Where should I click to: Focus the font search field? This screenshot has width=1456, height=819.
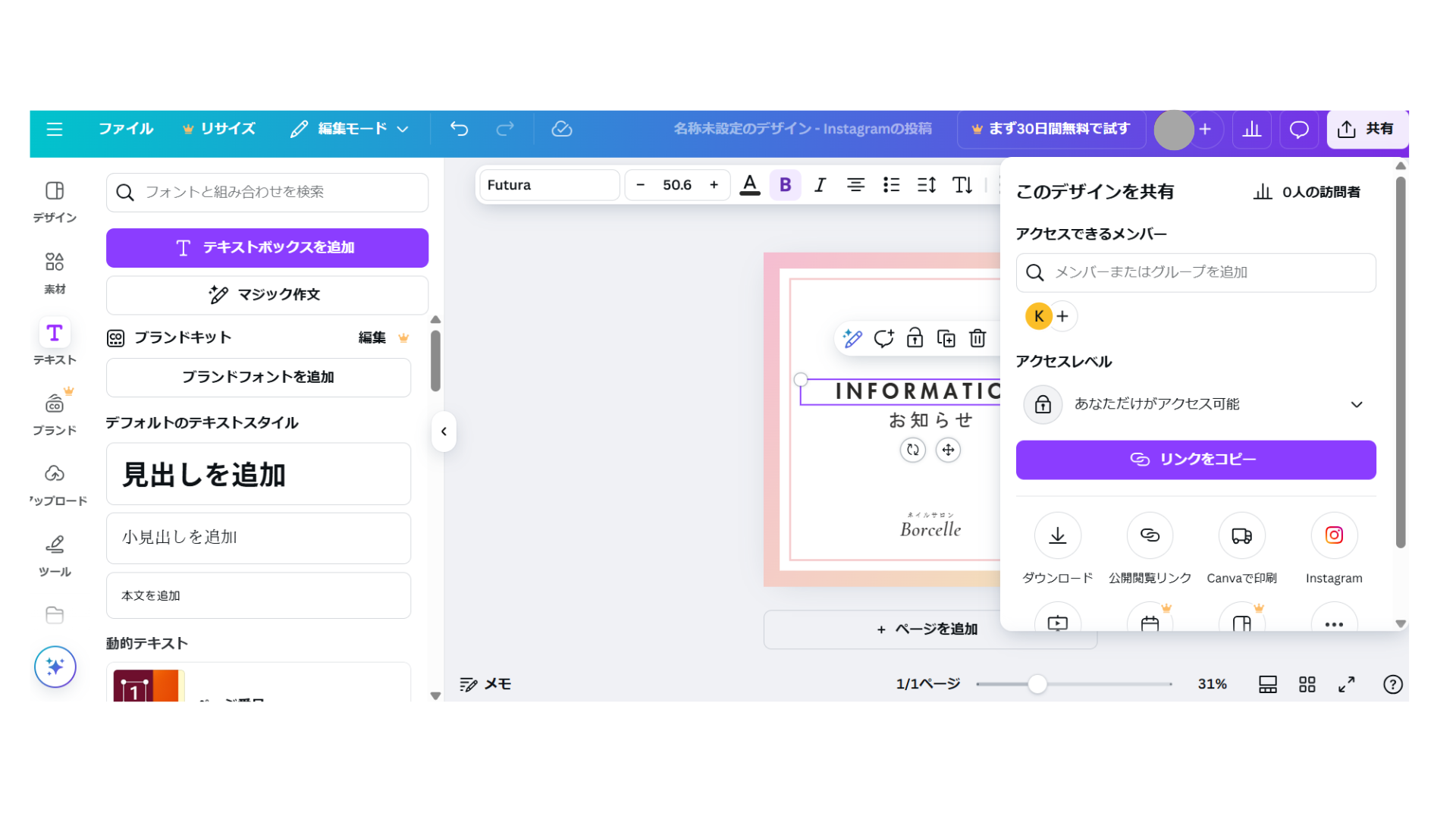[x=267, y=193]
